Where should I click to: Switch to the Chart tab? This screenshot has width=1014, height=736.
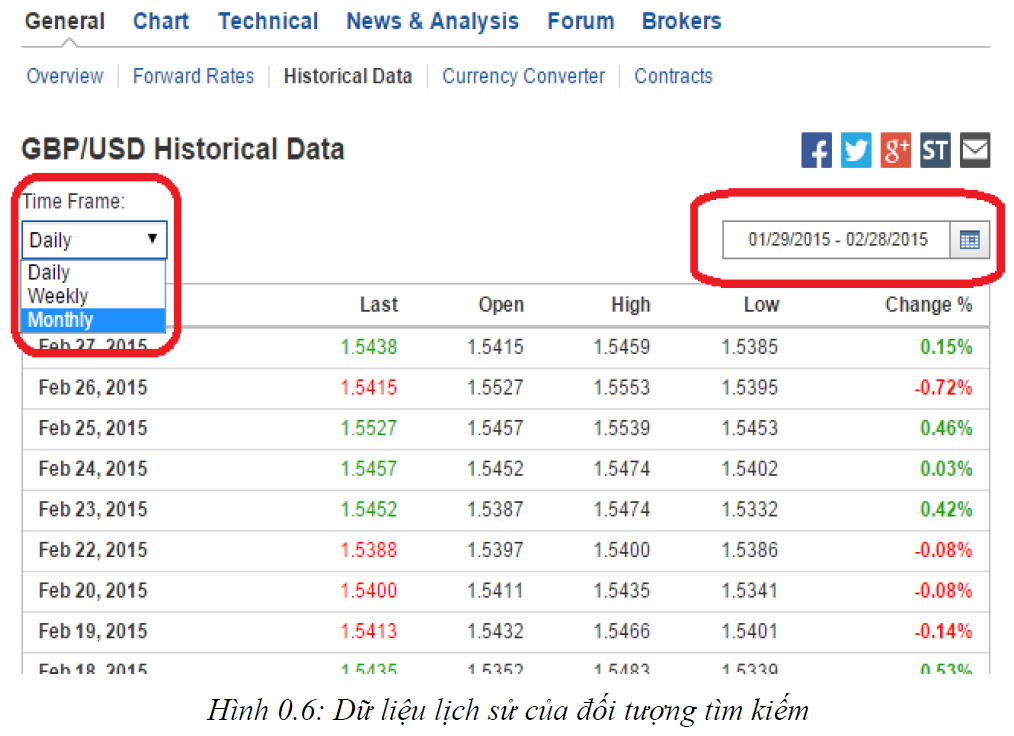(161, 21)
